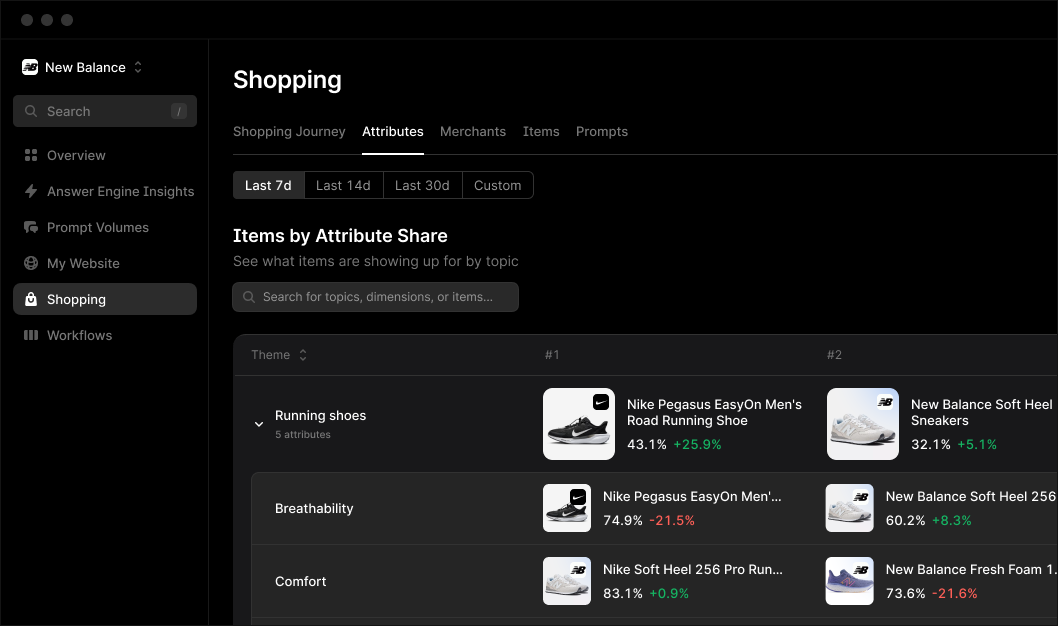Click the +5.1% change value
The width and height of the screenshot is (1058, 626).
(x=977, y=445)
